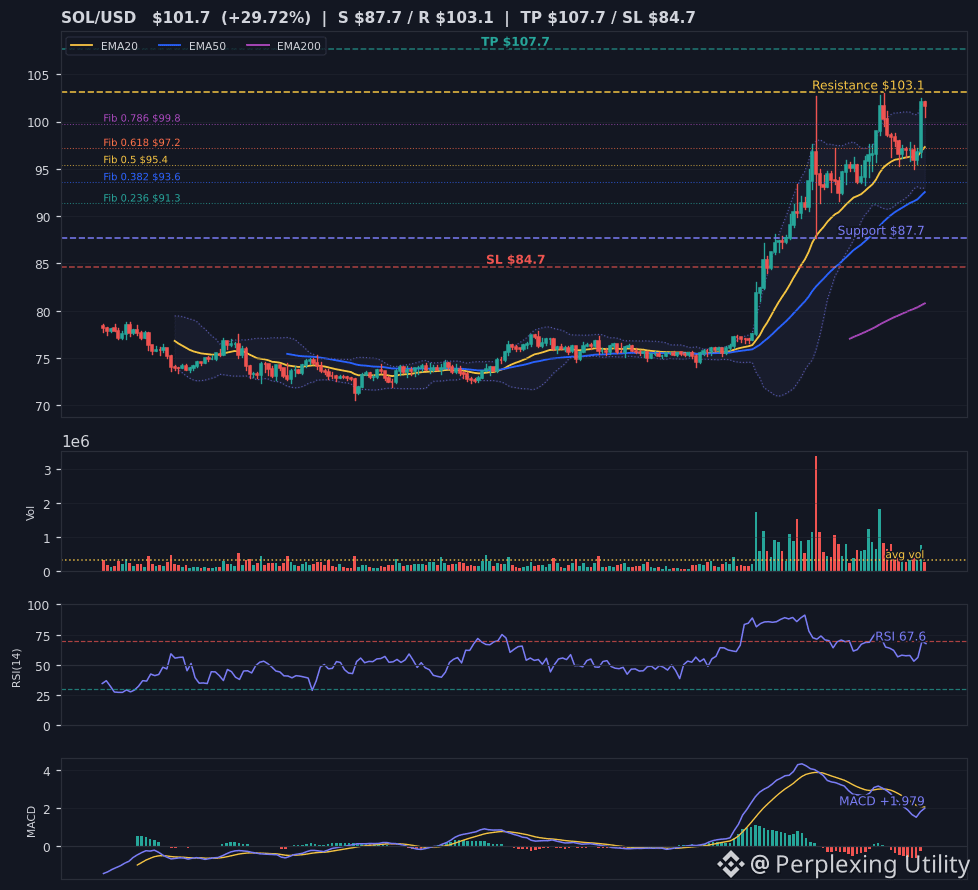Click the Resistance $103.1 label
Viewport: 978px width, 890px height.
868,85
